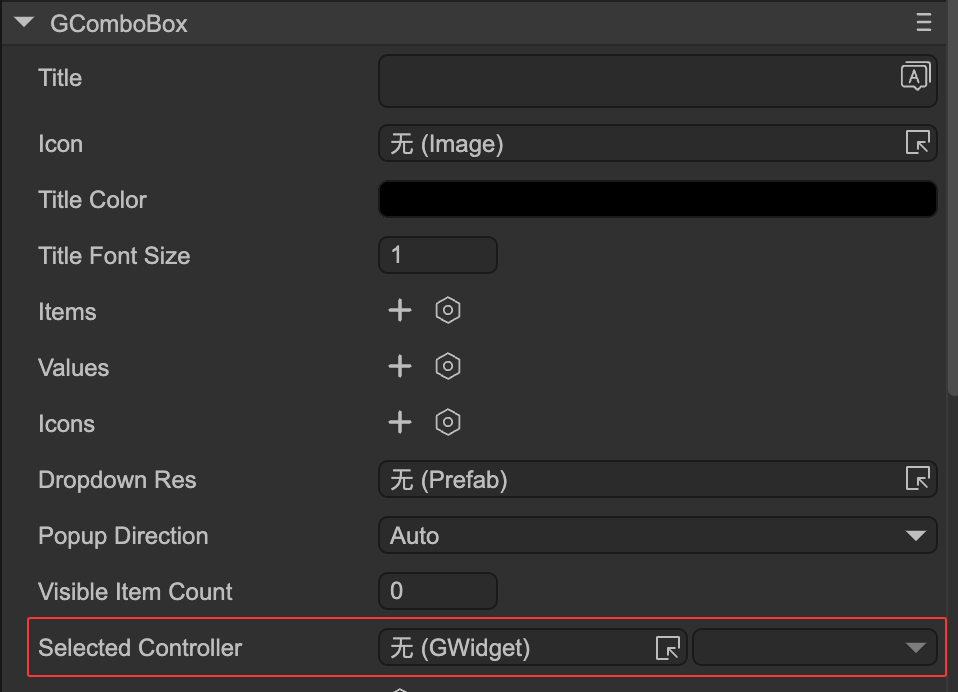Focus the Title Font Size input

tap(437, 255)
